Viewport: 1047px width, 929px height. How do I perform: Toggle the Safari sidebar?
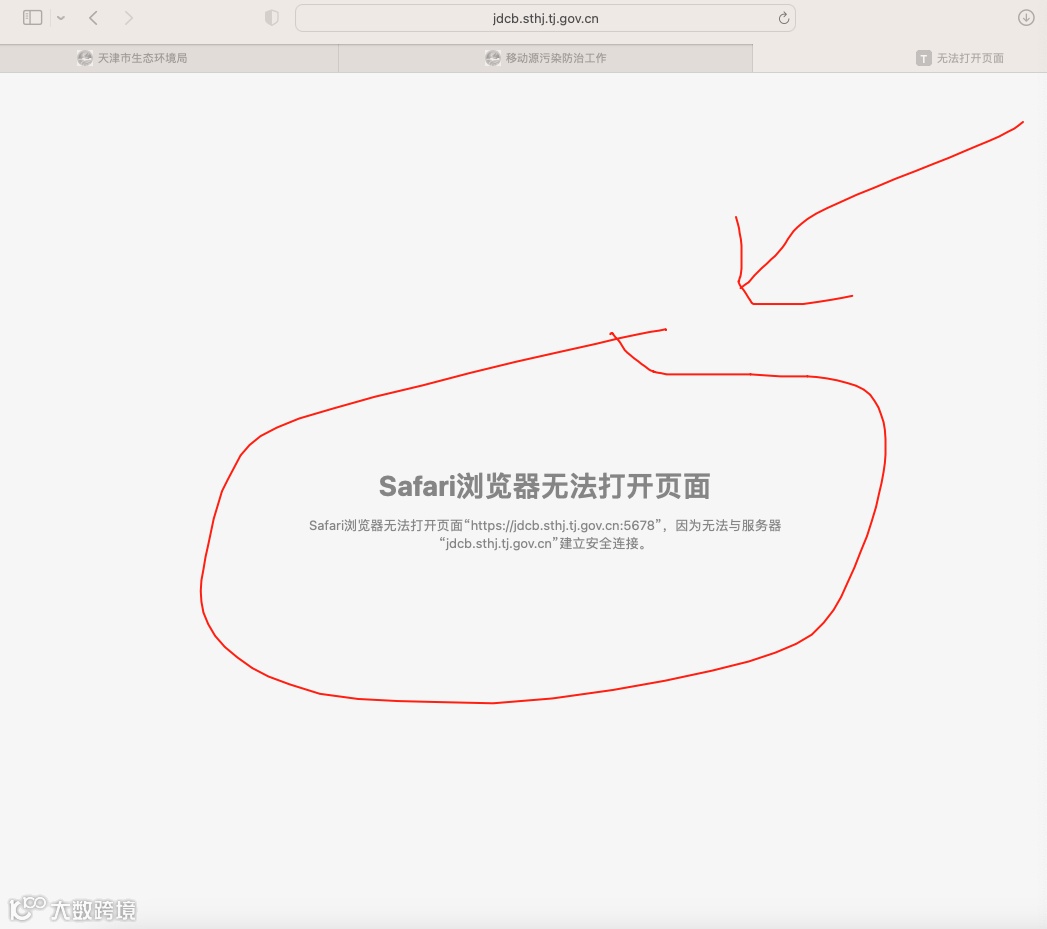coord(32,18)
